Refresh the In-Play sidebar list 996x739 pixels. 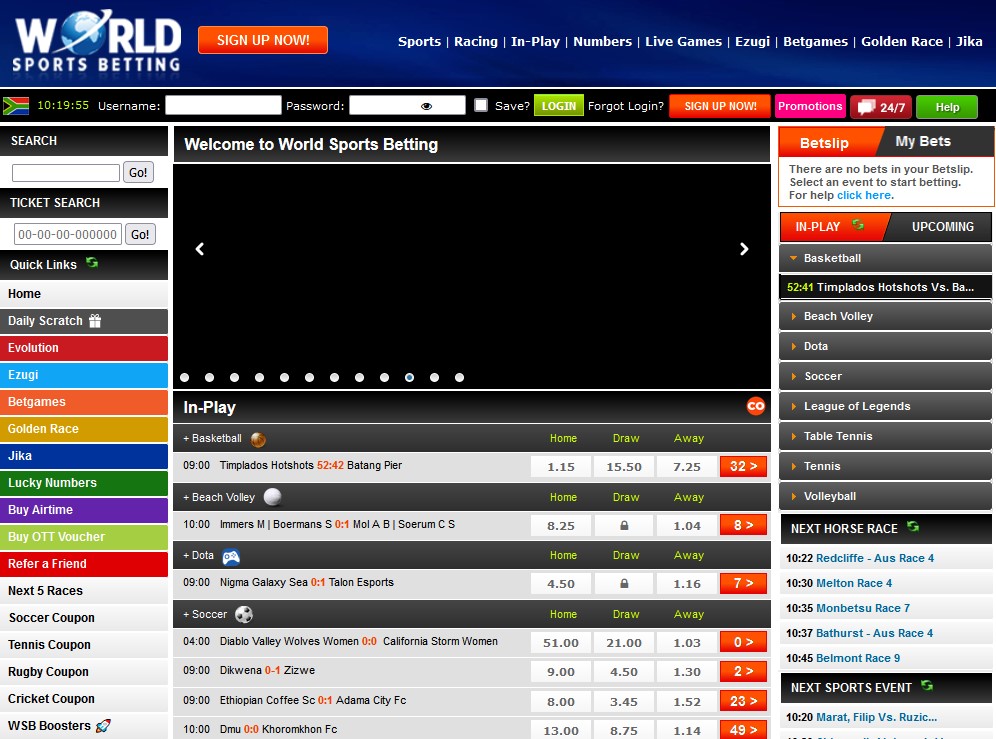pos(858,225)
